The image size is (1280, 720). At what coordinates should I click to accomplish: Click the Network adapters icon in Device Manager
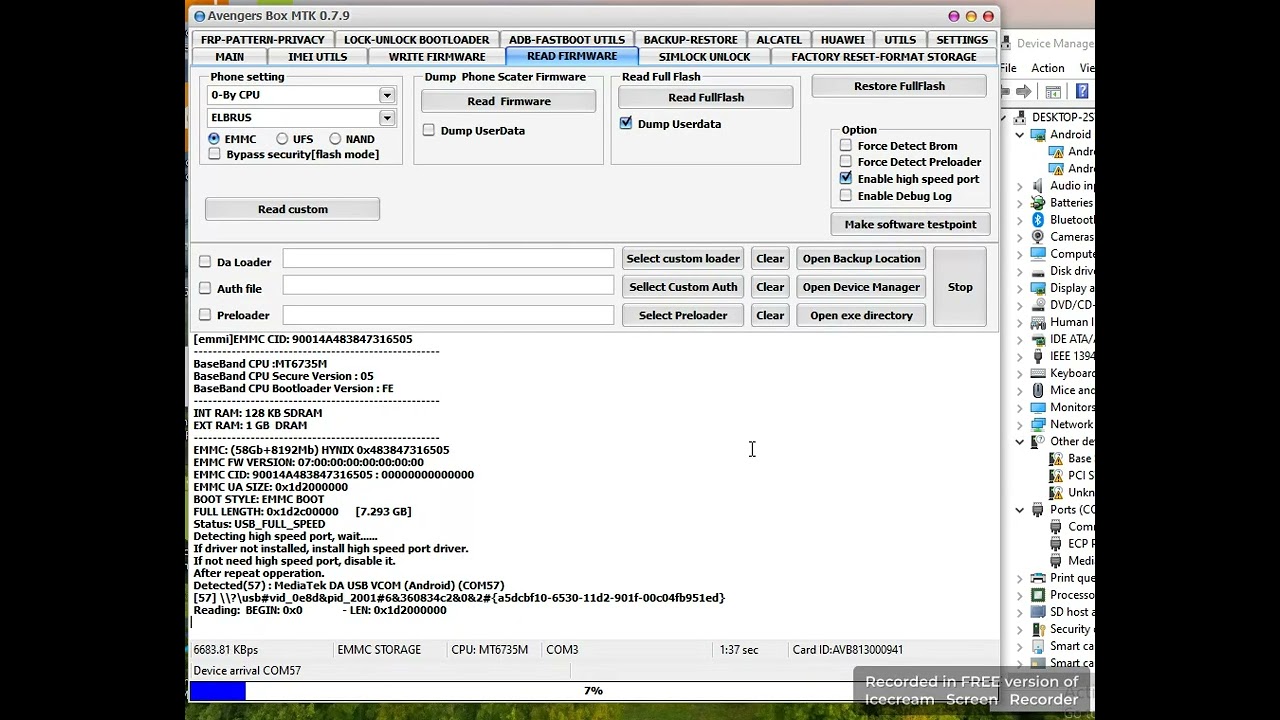pyautogui.click(x=1038, y=424)
